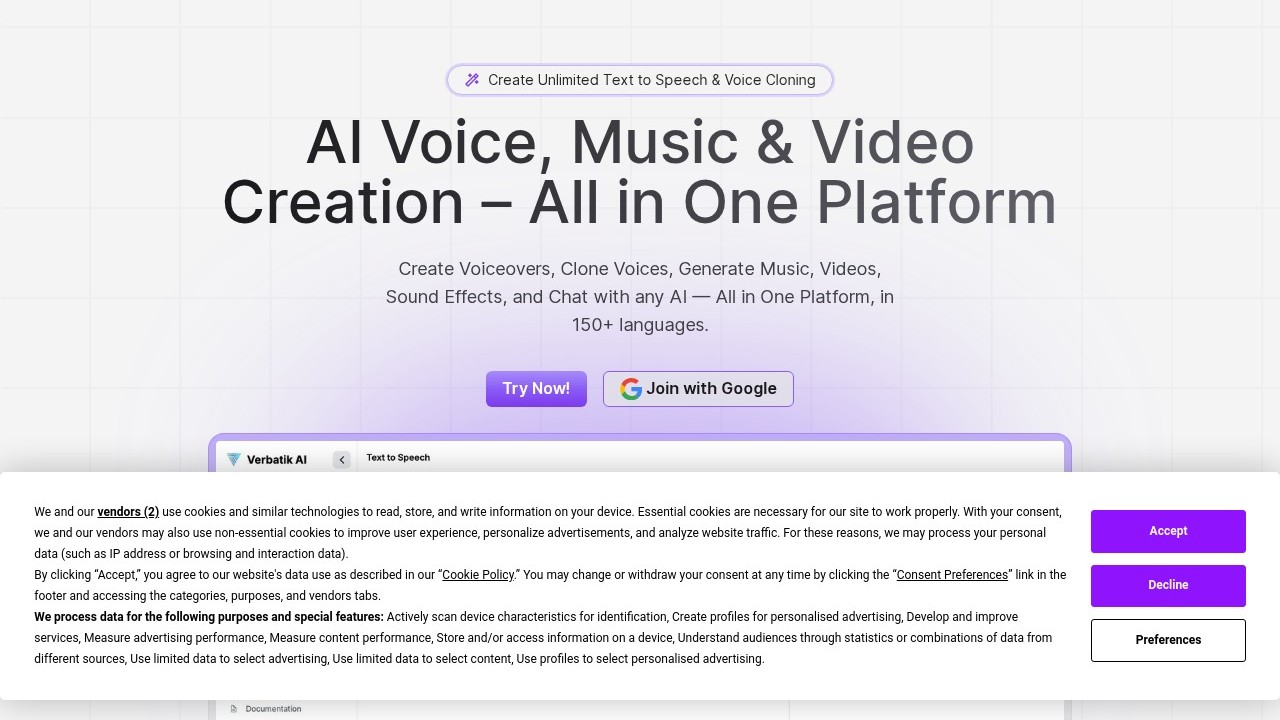Screen dimensions: 1280x720
Task: Collapse the sidebar with the chevron arrow
Action: pos(342,460)
